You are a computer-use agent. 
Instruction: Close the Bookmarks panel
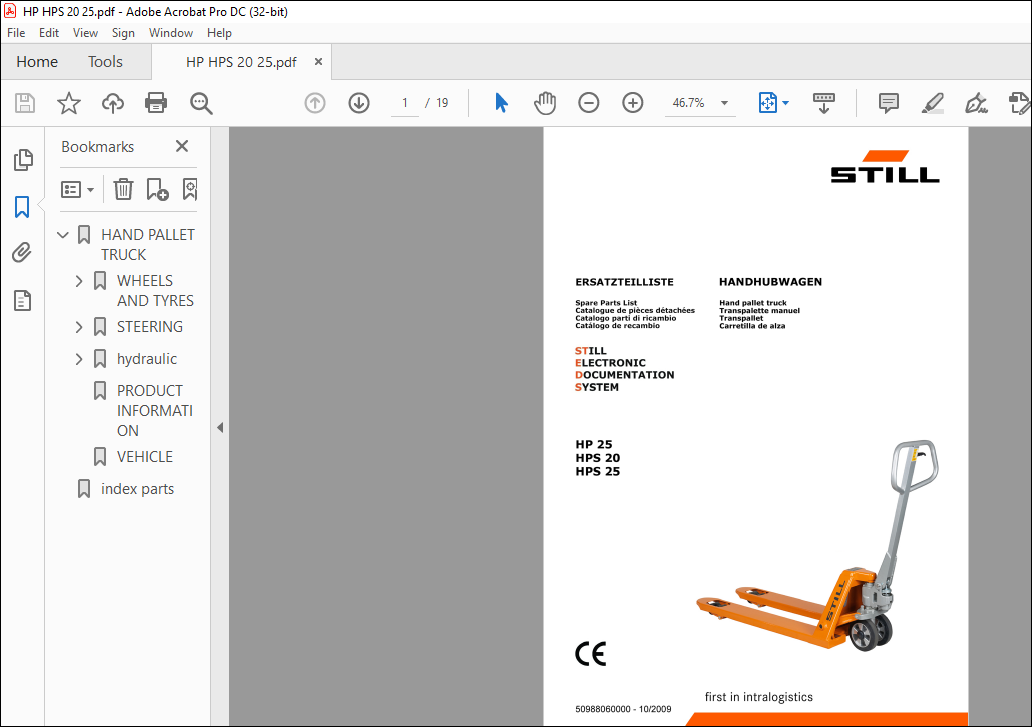[182, 146]
